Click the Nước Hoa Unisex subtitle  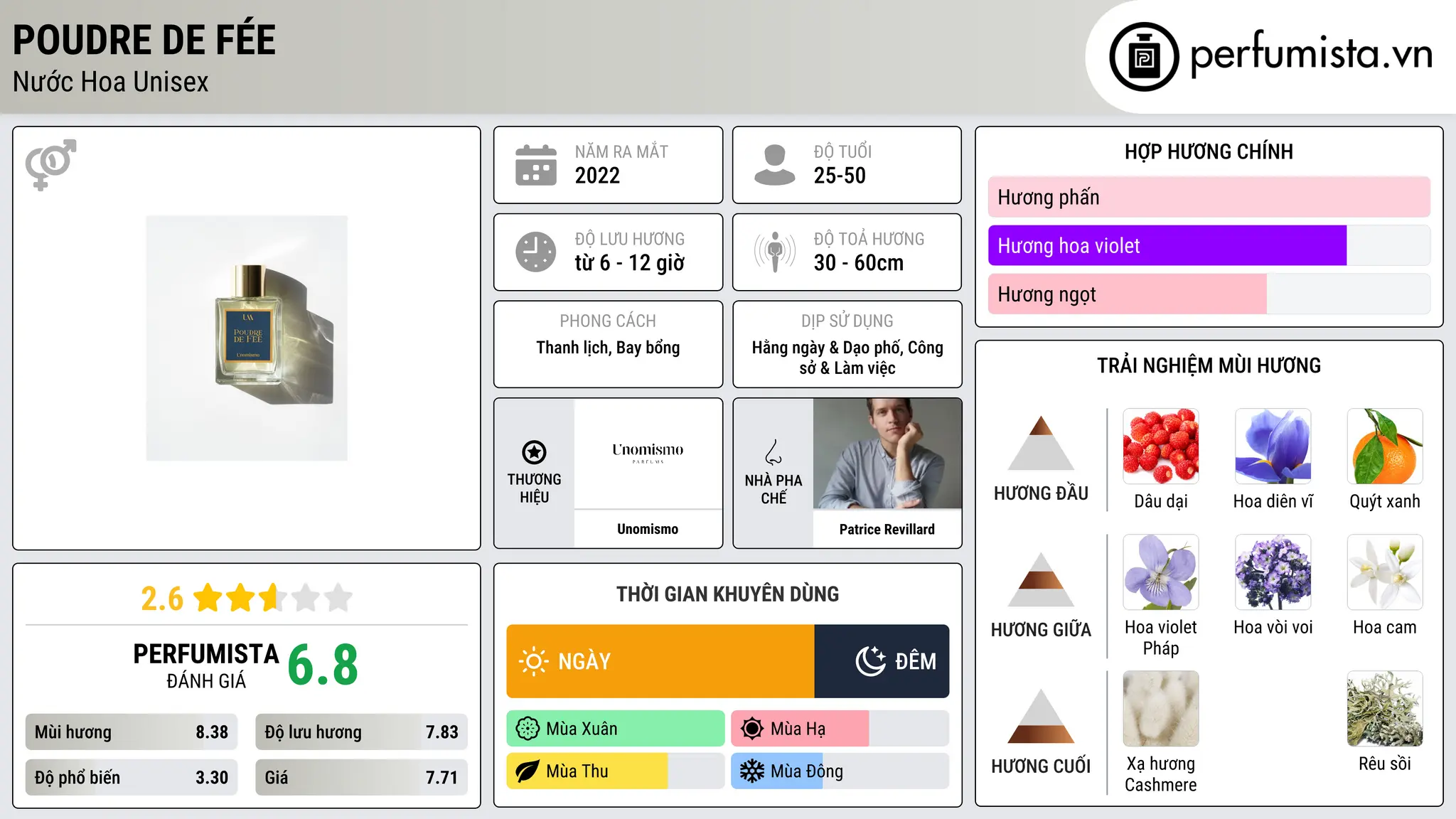pos(111,82)
